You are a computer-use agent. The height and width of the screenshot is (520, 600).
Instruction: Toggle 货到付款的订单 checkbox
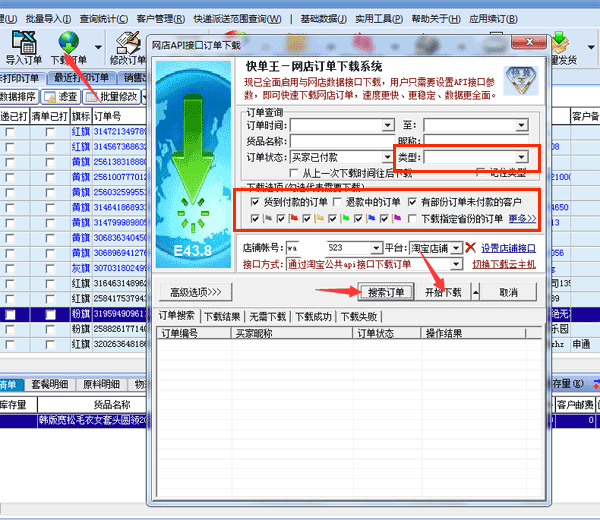point(255,202)
